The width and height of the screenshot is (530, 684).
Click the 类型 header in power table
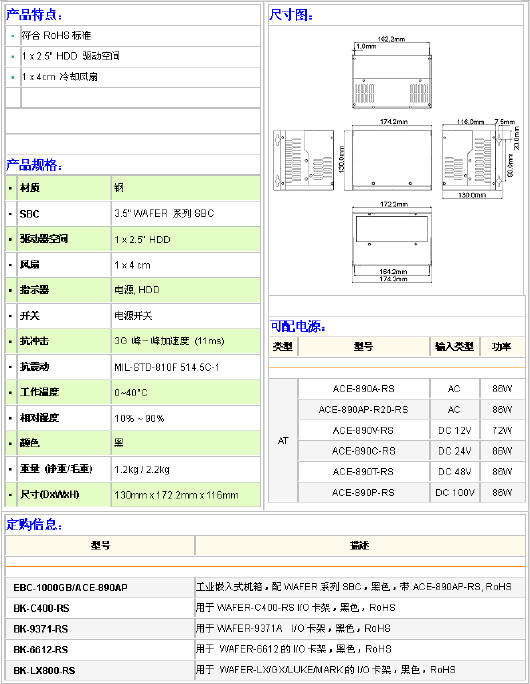(x=283, y=346)
